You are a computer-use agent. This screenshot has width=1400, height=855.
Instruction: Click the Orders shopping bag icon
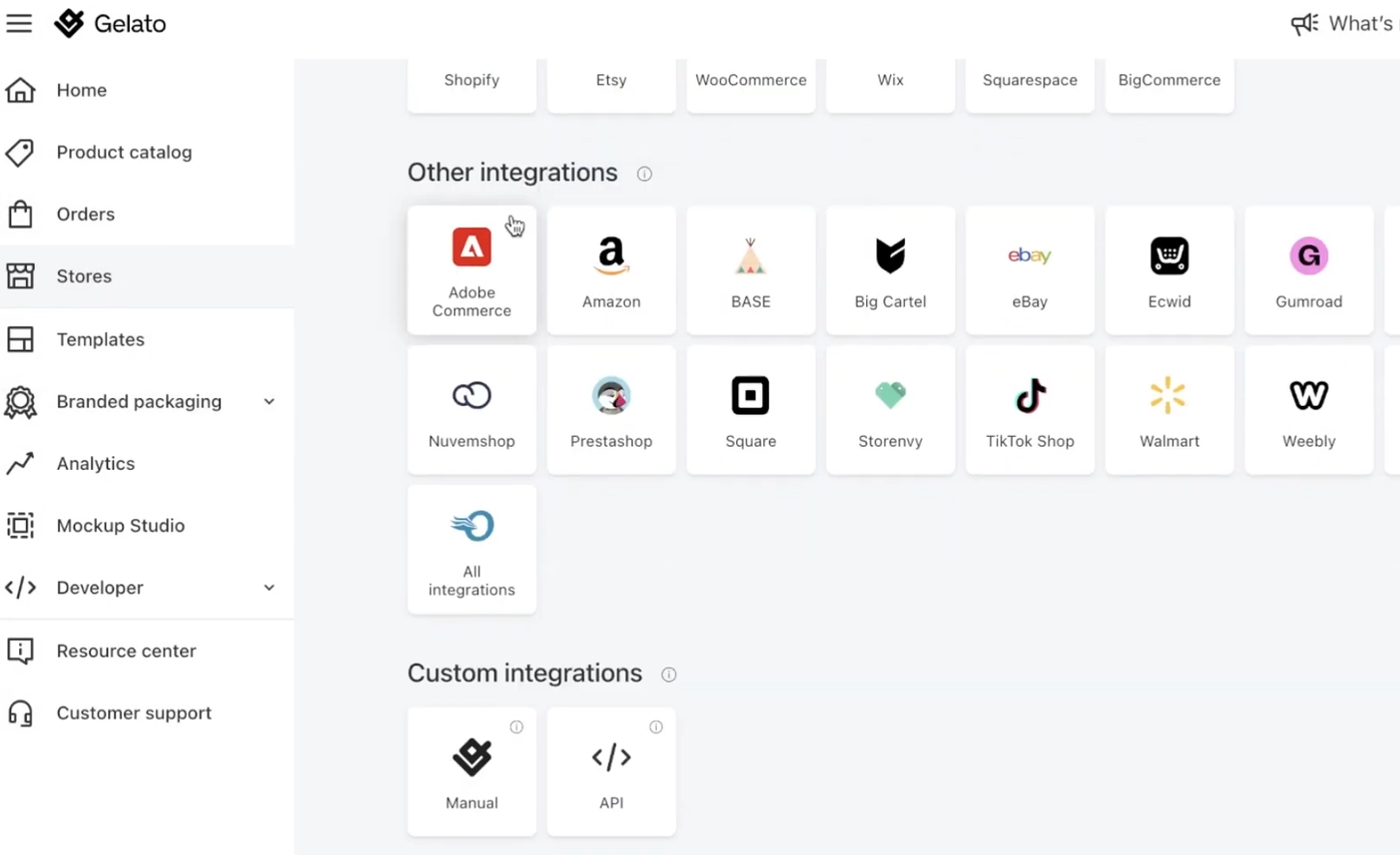tap(21, 214)
